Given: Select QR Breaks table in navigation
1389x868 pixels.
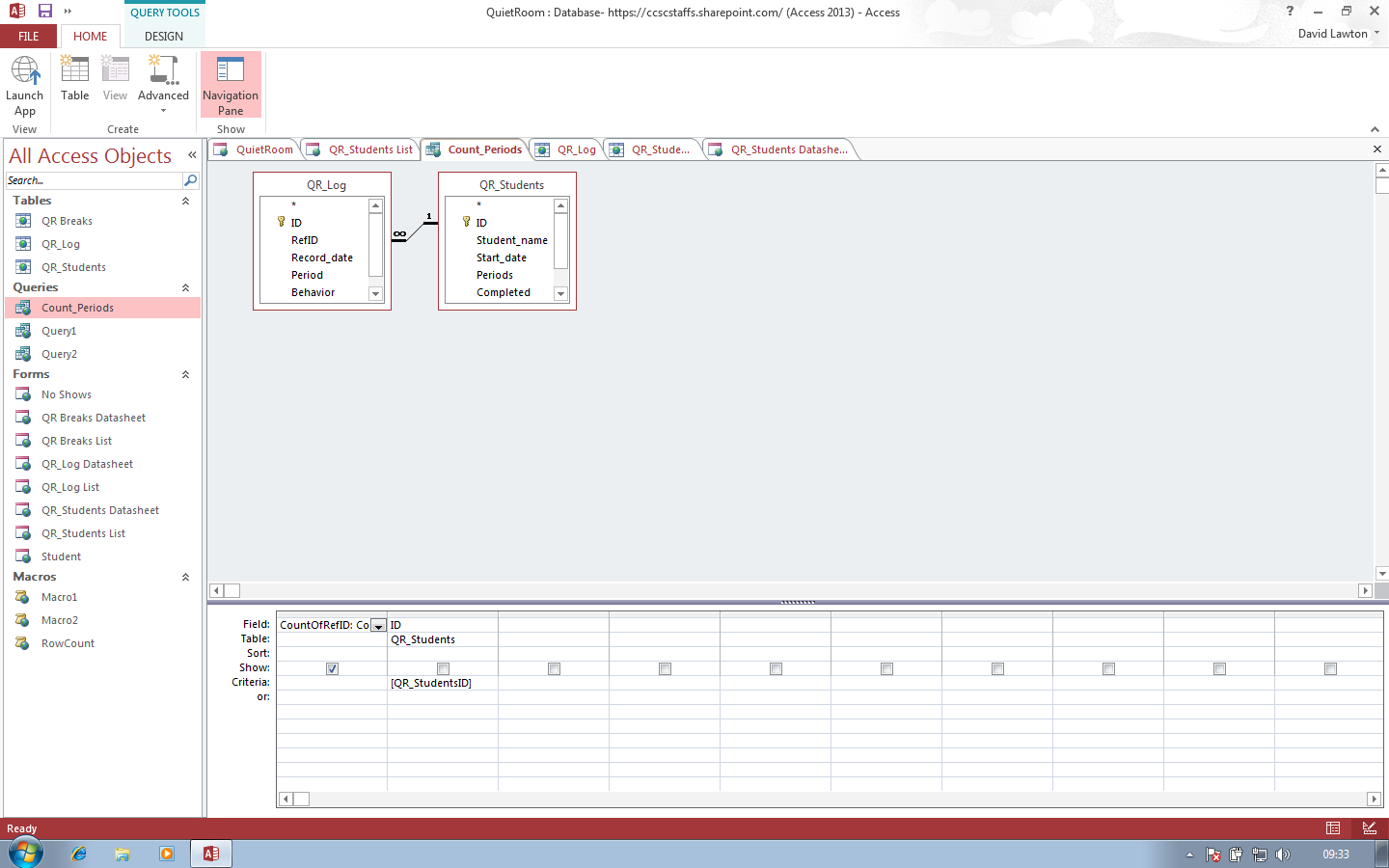Looking at the screenshot, I should pos(103,221).
